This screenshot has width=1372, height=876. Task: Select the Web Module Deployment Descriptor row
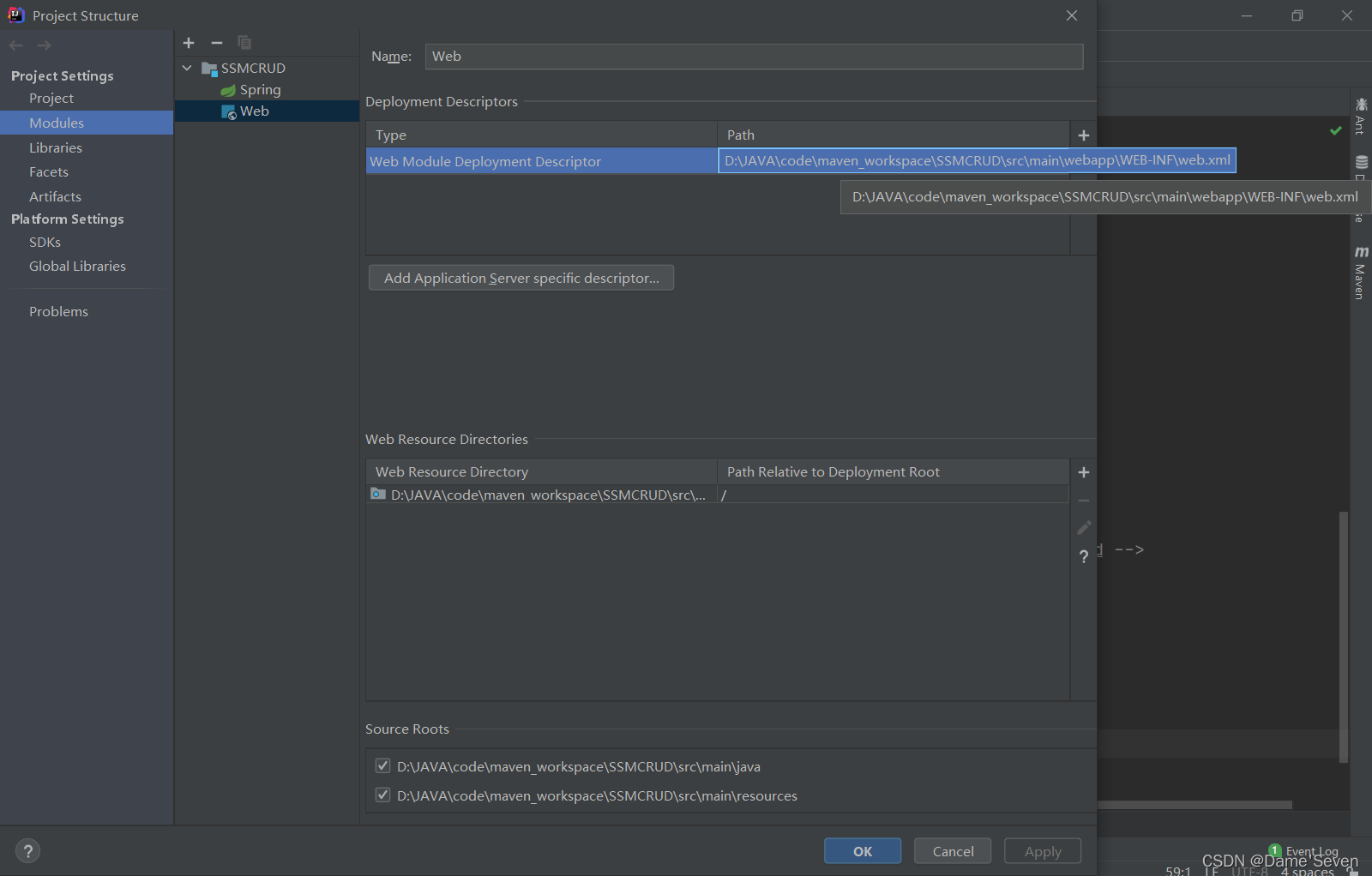(x=541, y=161)
